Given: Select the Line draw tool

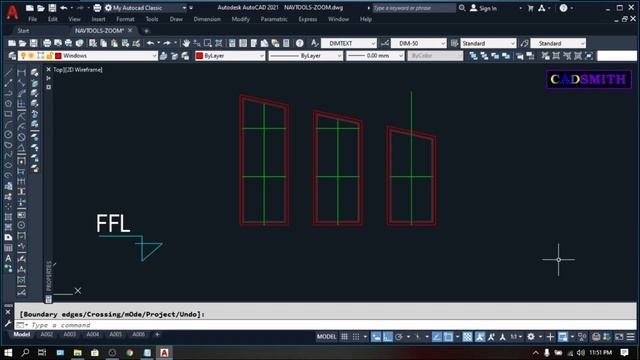Looking at the screenshot, I should pos(8,73).
